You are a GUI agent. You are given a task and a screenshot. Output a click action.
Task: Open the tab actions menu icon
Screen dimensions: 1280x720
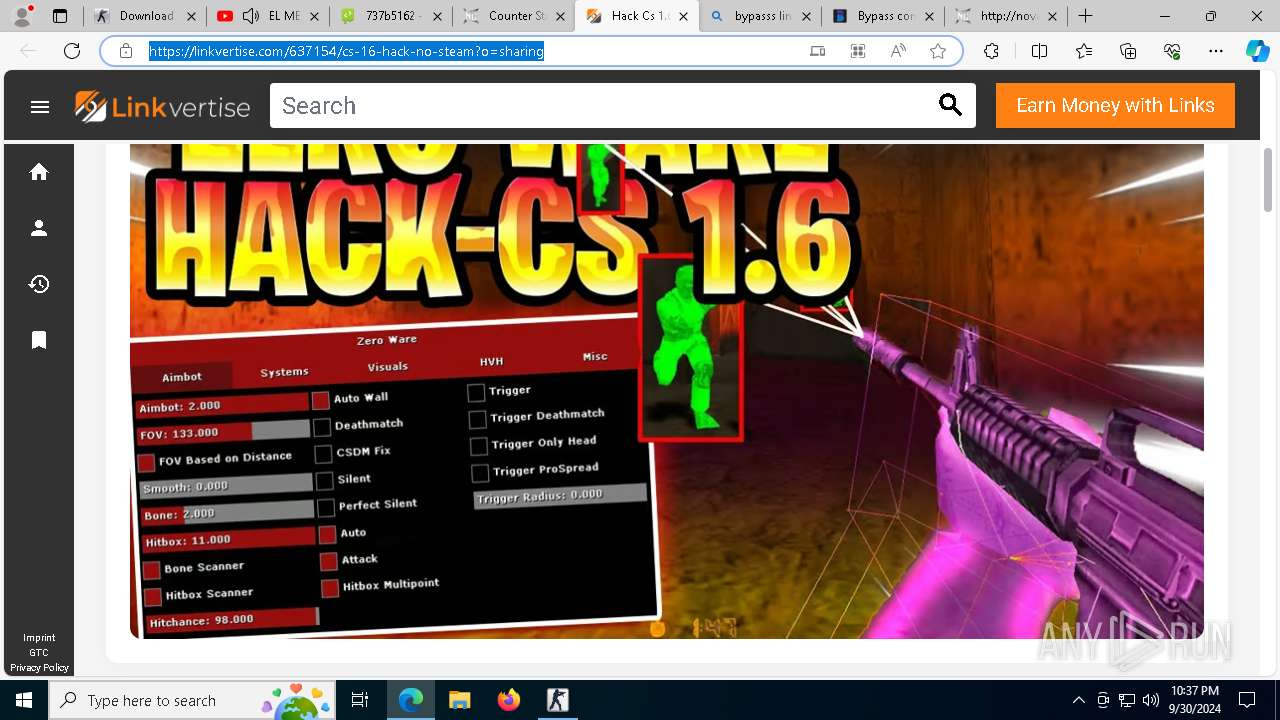pyautogui.click(x=60, y=16)
